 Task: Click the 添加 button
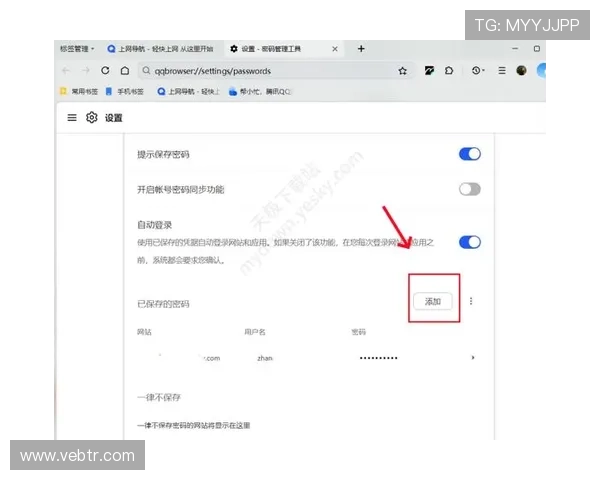(433, 302)
